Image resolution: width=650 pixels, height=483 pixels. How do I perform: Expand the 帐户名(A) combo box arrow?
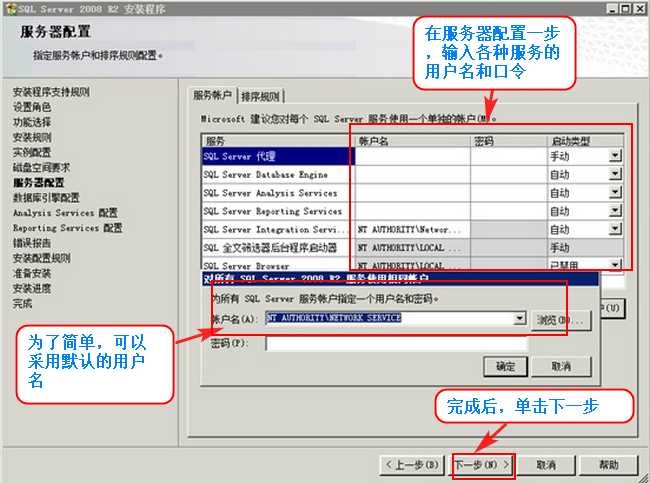click(520, 318)
